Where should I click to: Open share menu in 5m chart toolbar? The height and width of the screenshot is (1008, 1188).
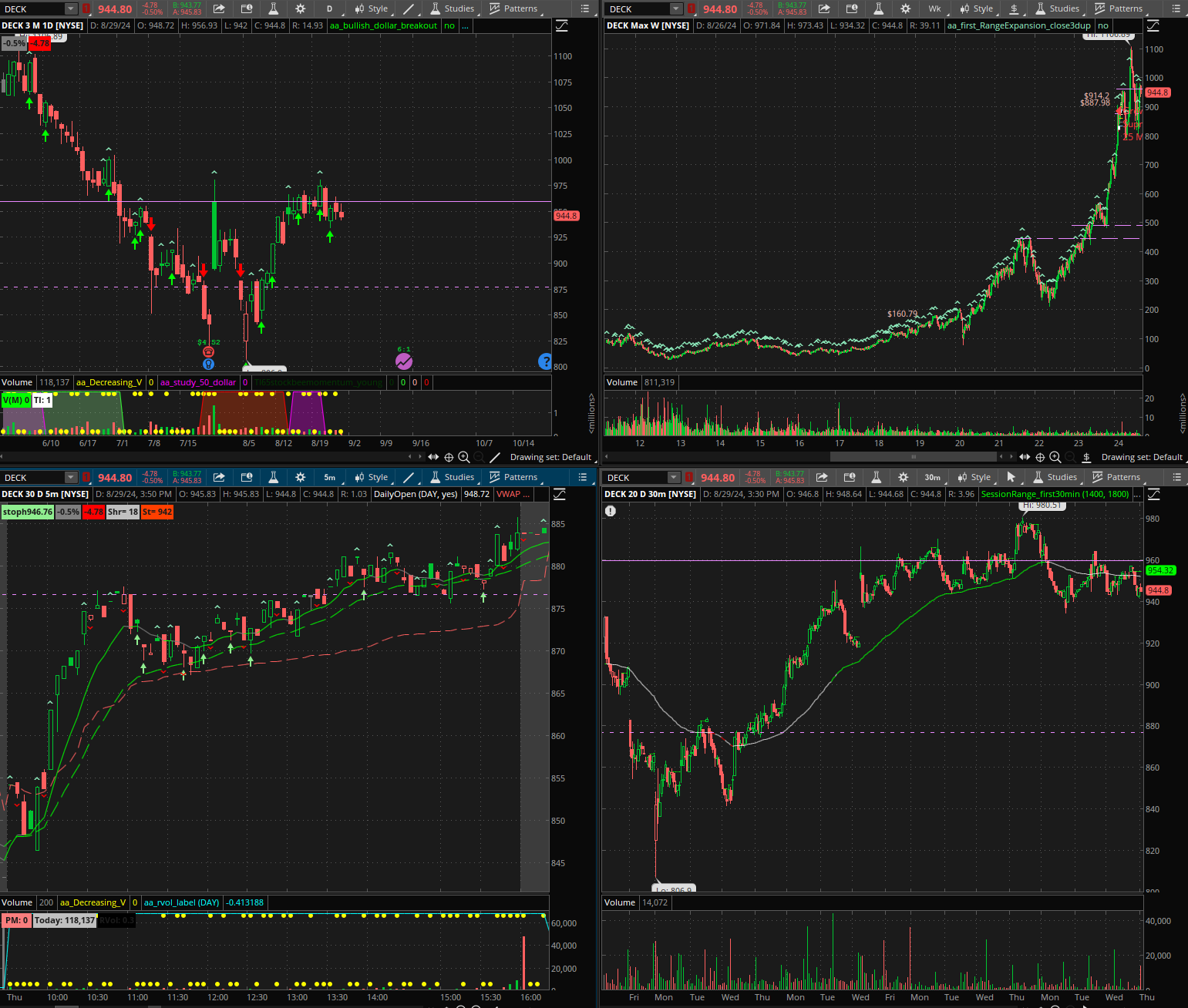click(x=219, y=477)
